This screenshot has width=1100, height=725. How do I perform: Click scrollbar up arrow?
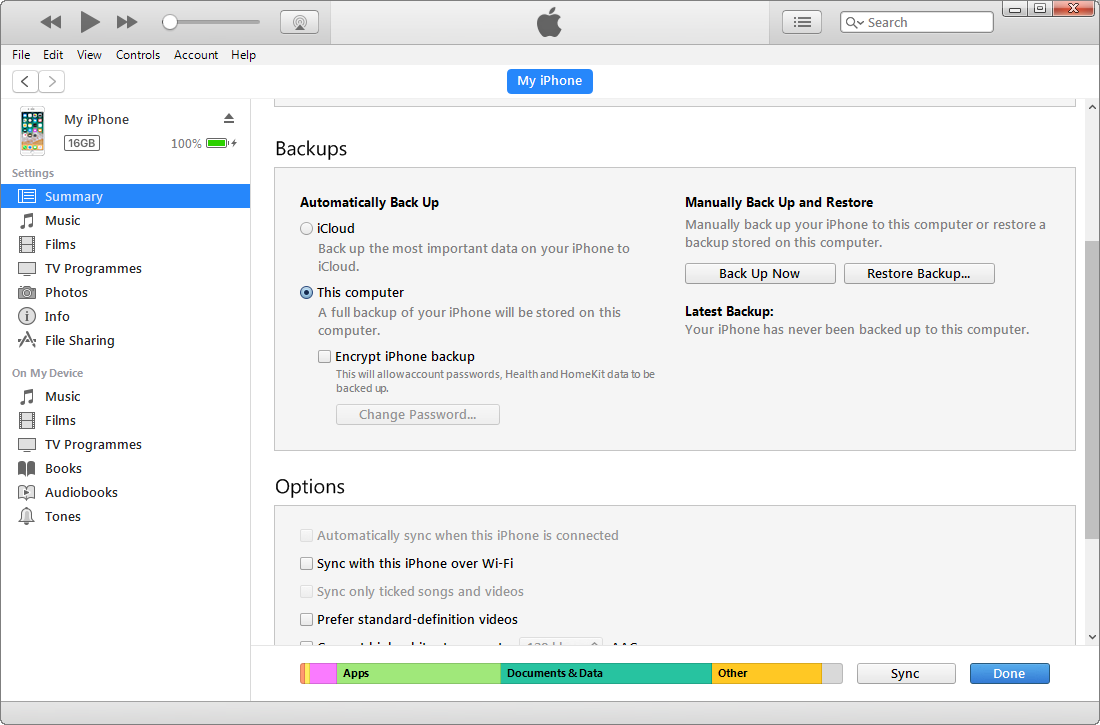pyautogui.click(x=1092, y=107)
